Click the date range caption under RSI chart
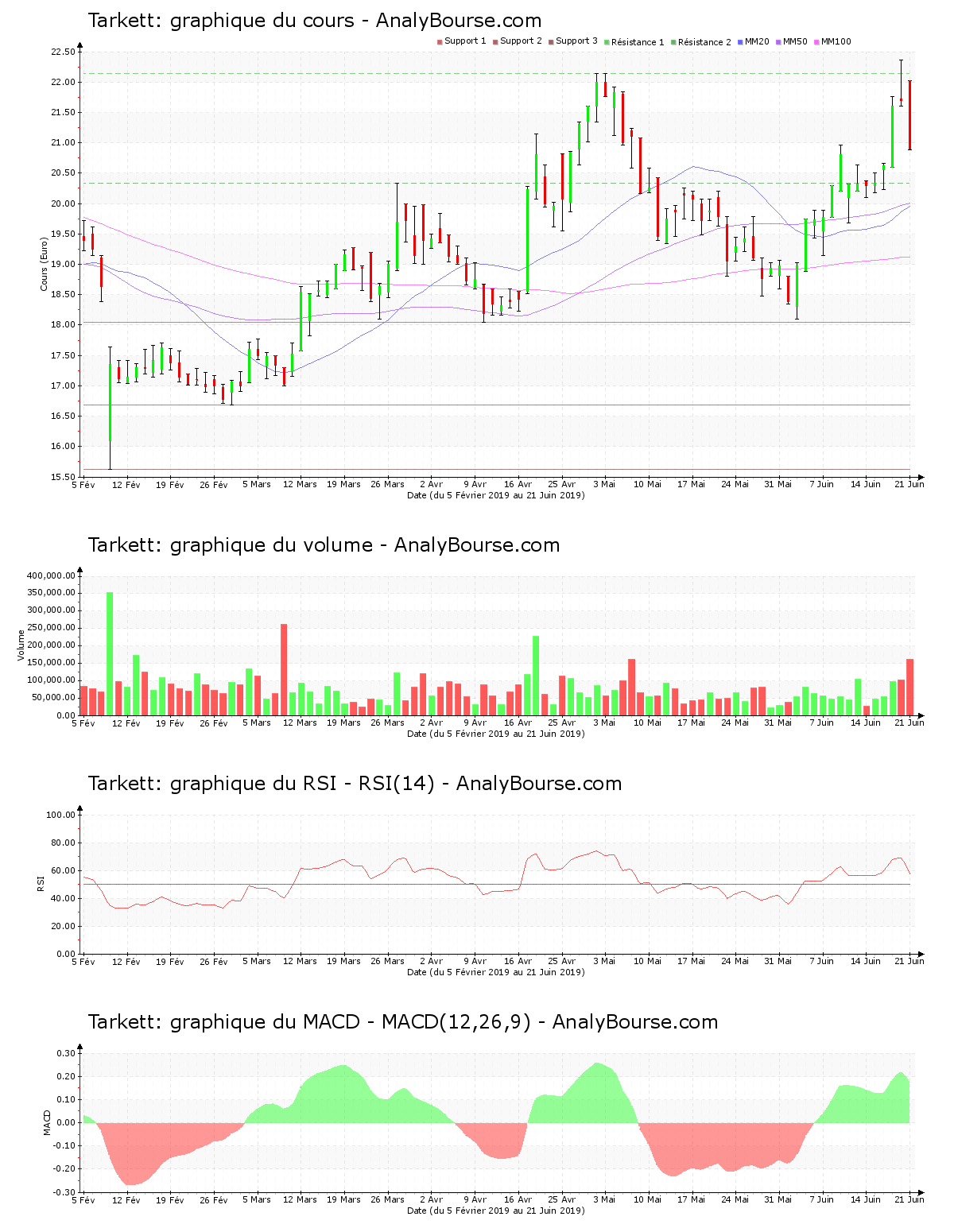 click(x=496, y=972)
